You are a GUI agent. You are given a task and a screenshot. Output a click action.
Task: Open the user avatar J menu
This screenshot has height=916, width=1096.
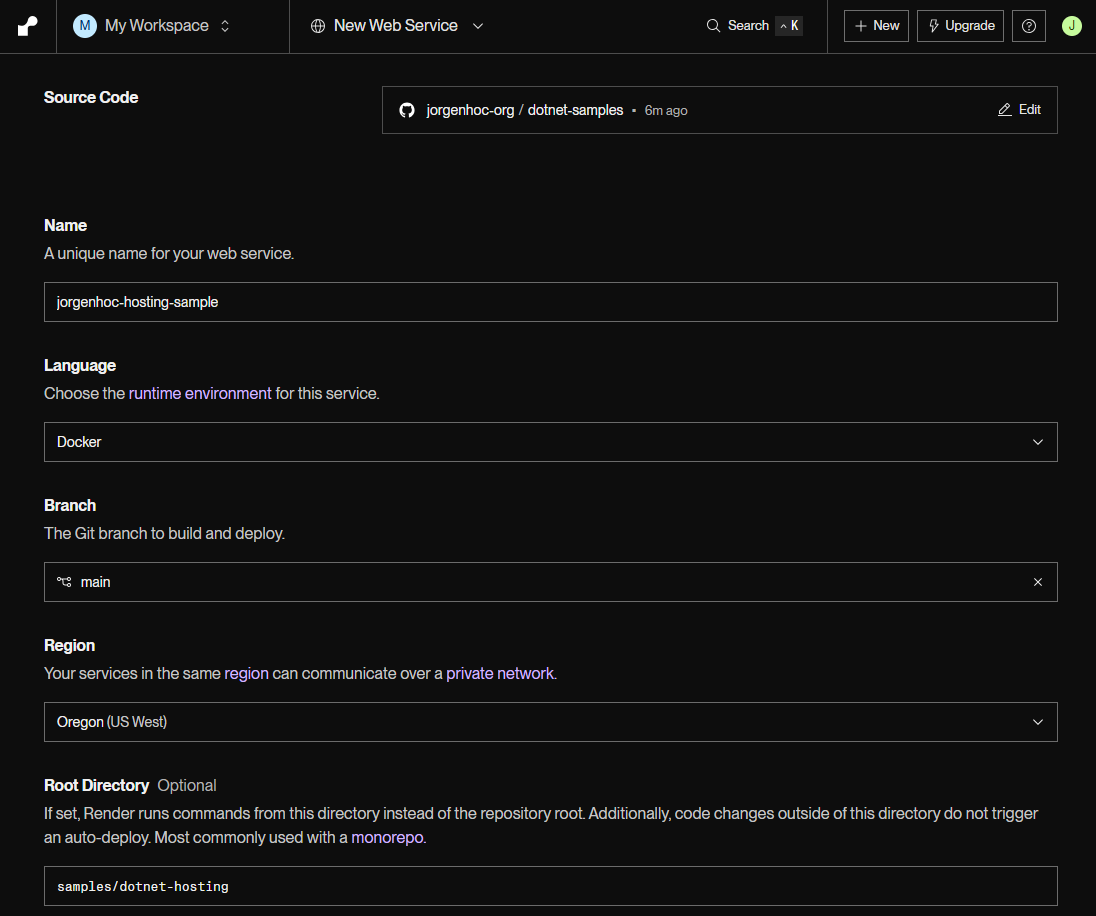(1071, 26)
